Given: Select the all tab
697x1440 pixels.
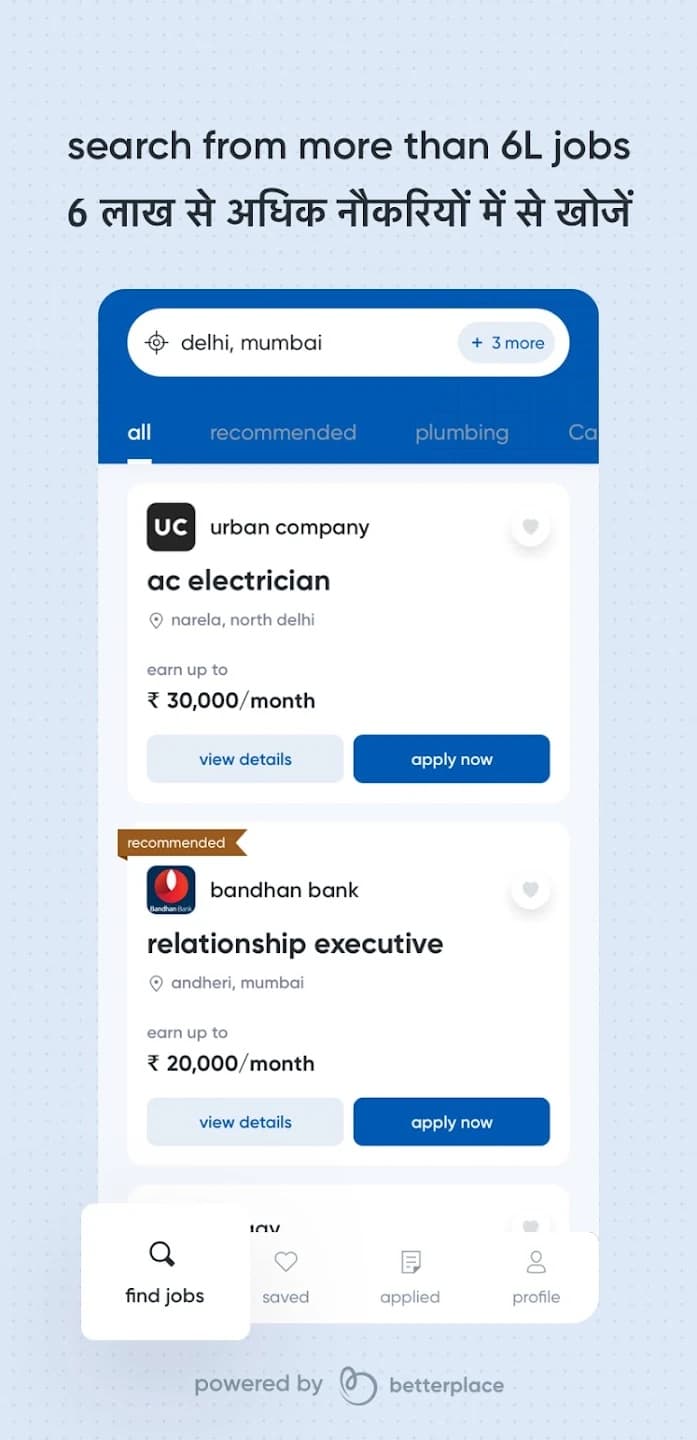Looking at the screenshot, I should [139, 433].
